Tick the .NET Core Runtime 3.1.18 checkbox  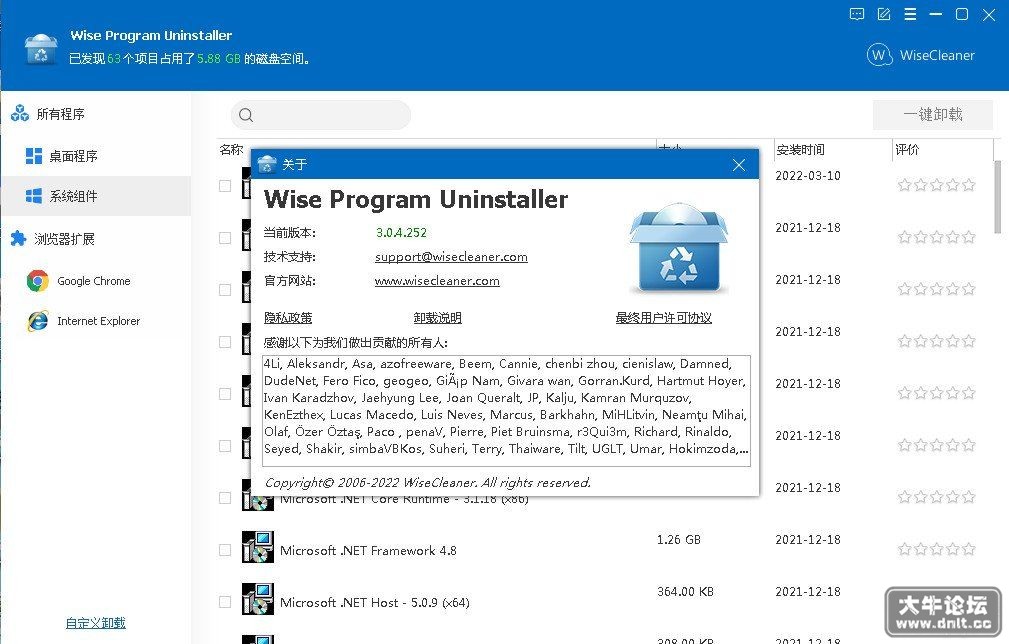(225, 498)
